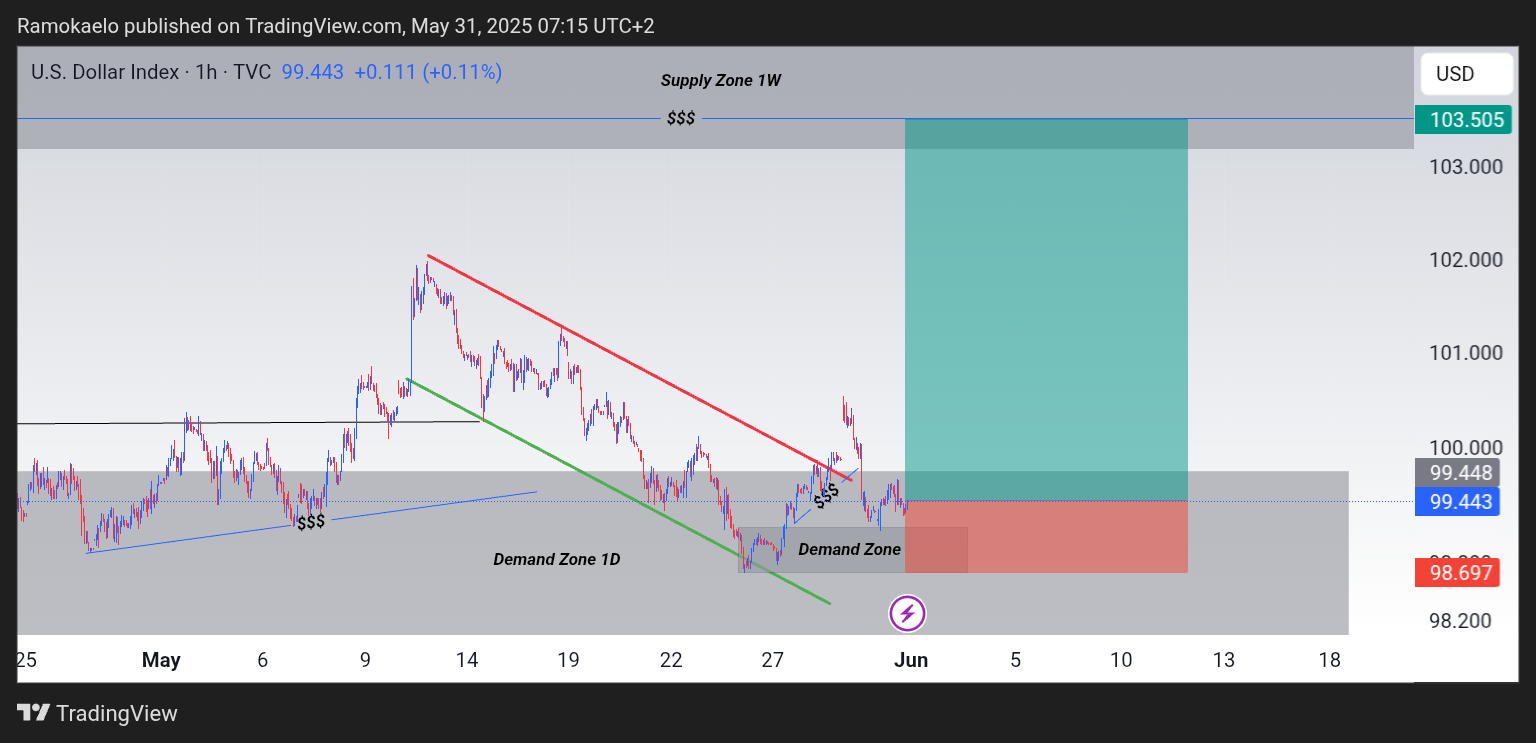Click the U.S. Dollar Index symbol title
The image size is (1536, 743).
(x=105, y=72)
